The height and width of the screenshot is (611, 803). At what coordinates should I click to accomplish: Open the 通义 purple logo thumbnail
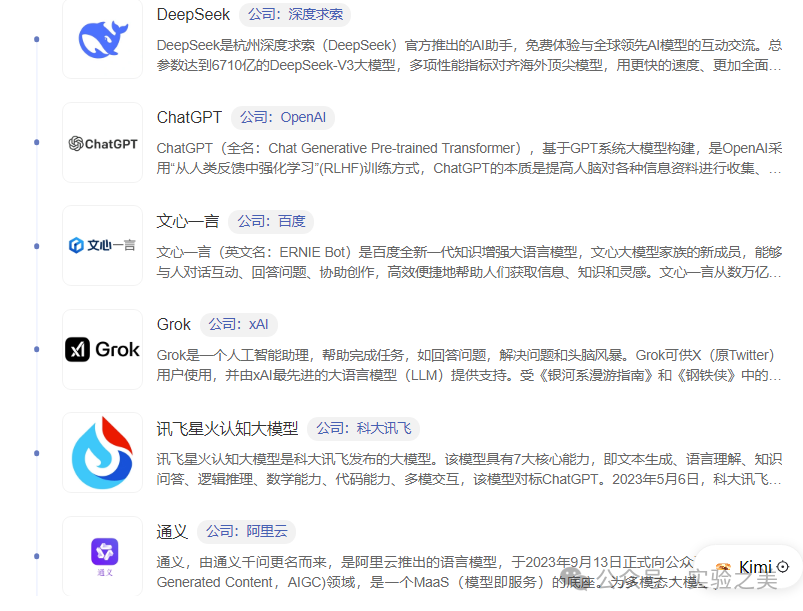(102, 556)
